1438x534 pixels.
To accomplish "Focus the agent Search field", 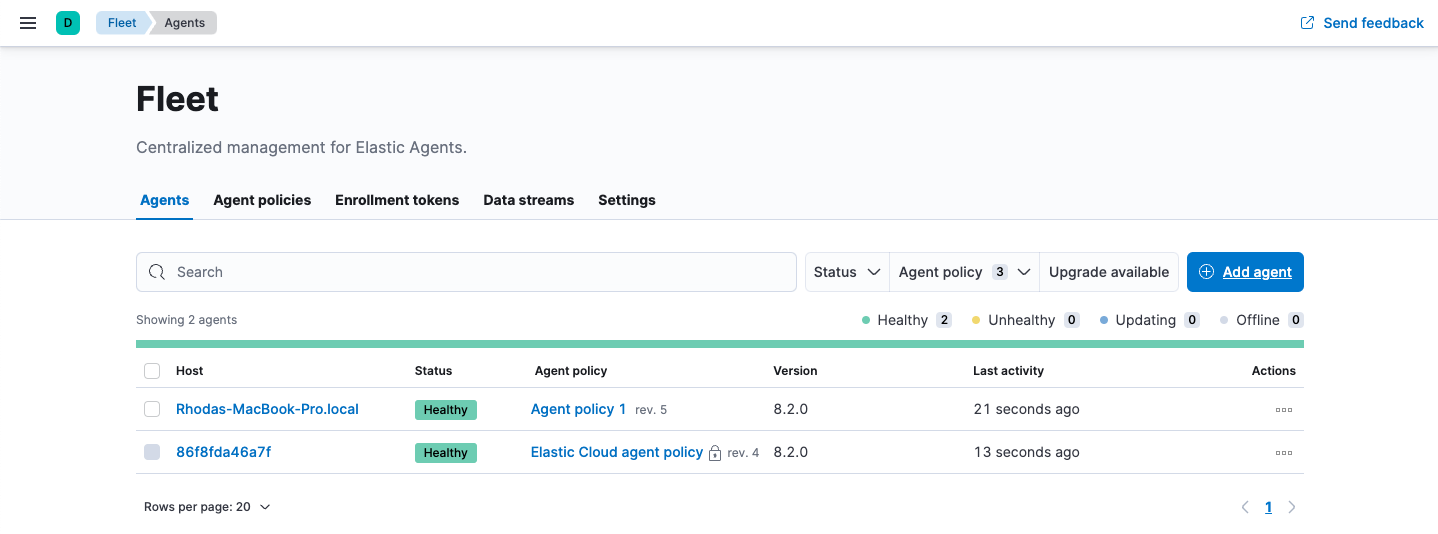I will [x=466, y=272].
